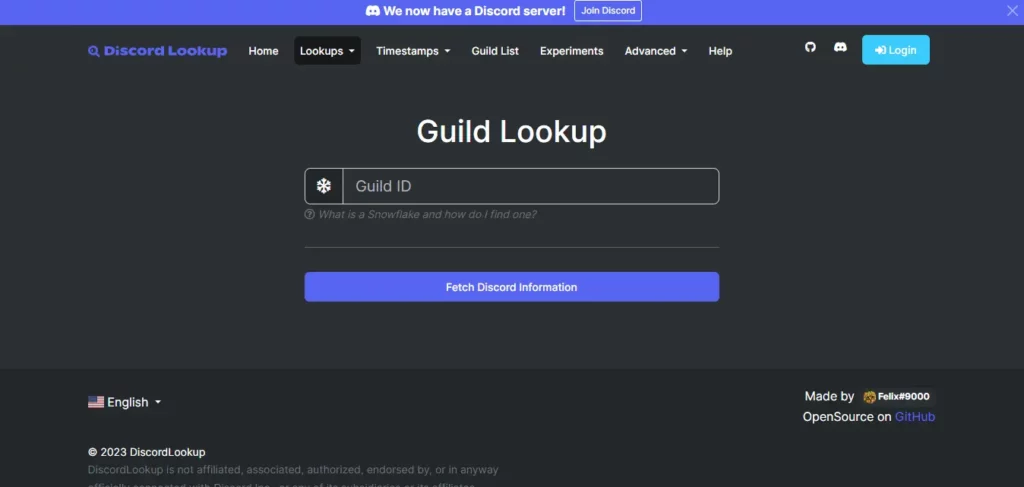Open the GitHub link in the footer
This screenshot has width=1024, height=487.
coord(914,416)
